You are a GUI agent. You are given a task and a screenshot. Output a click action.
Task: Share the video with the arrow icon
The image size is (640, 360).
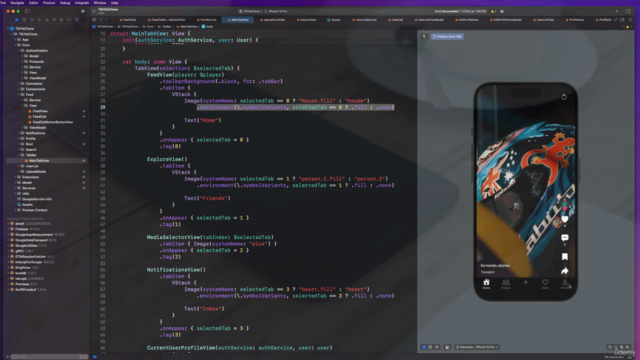[x=564, y=271]
